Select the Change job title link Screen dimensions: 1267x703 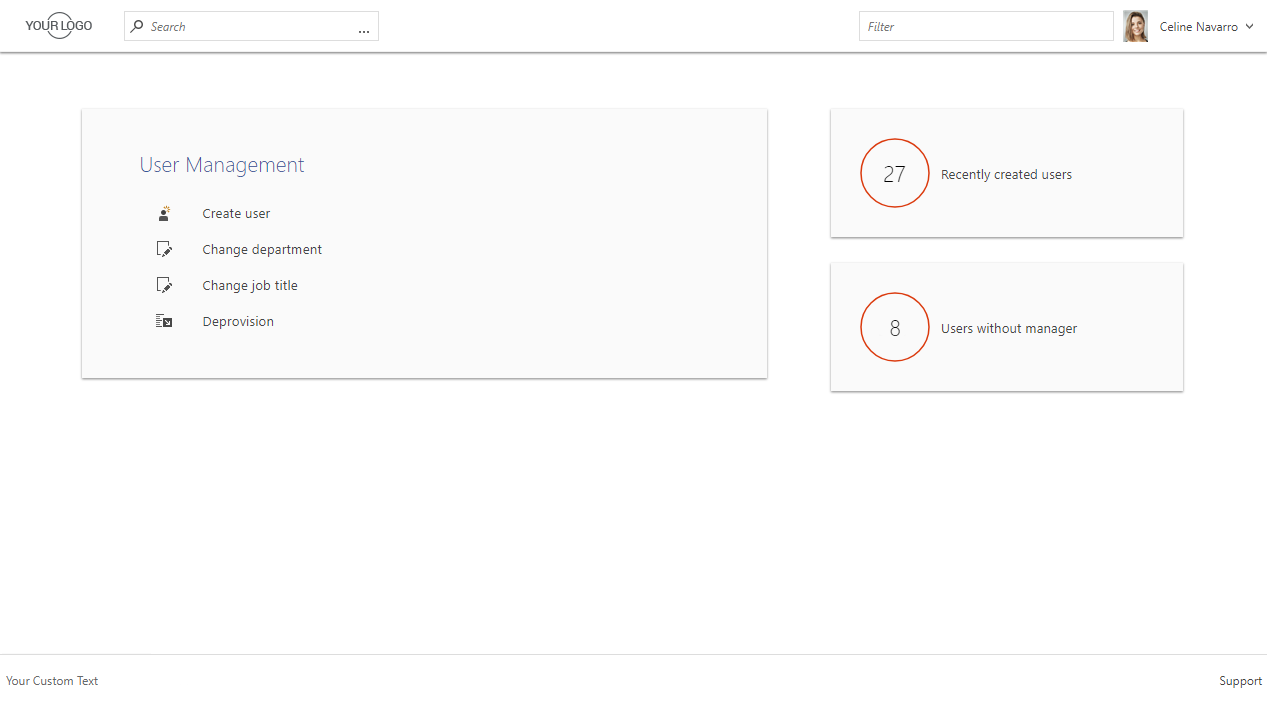250,285
